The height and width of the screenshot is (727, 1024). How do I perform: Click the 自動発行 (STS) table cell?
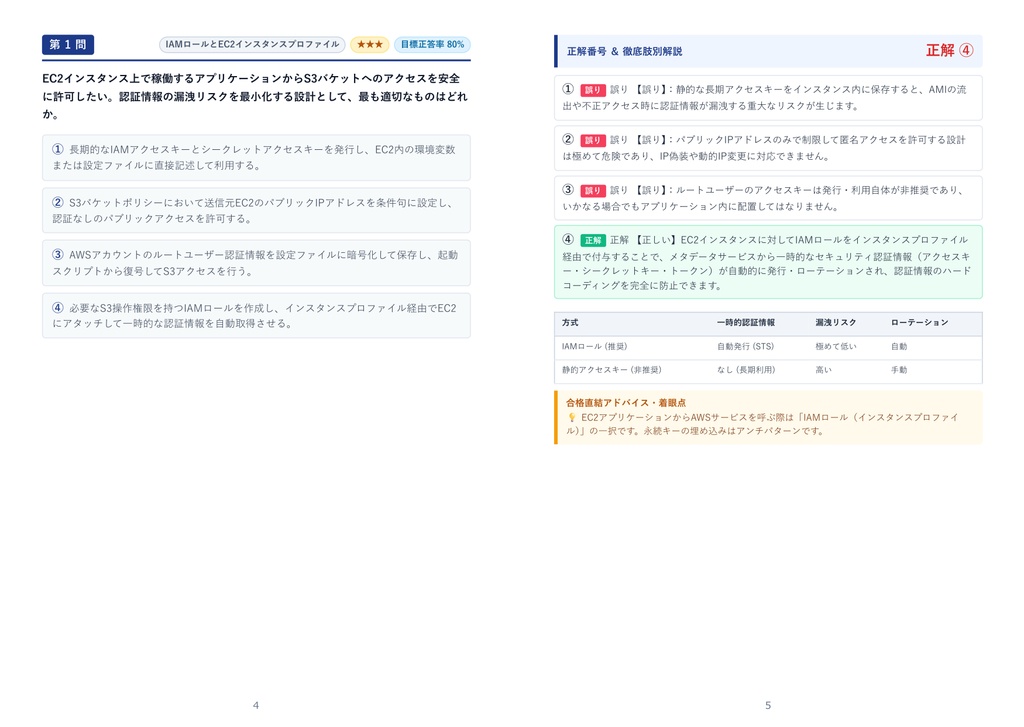(x=745, y=347)
